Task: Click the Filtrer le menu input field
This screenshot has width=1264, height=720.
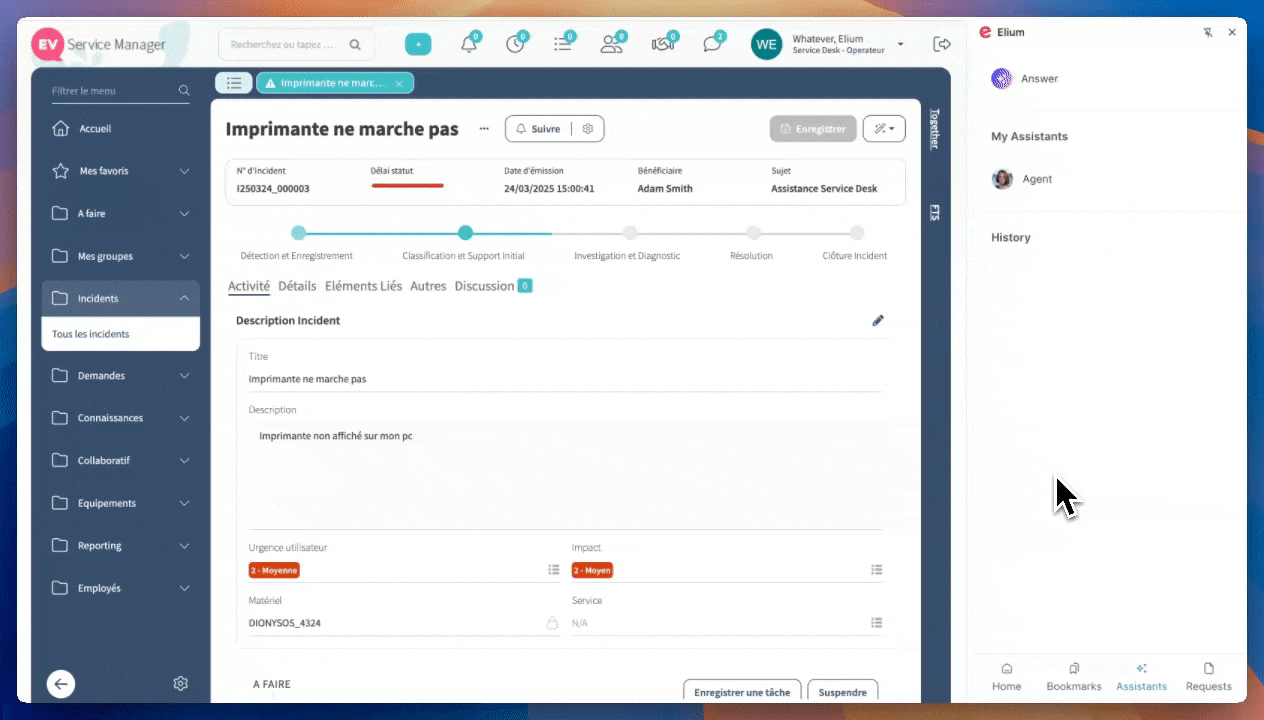Action: click(112, 91)
